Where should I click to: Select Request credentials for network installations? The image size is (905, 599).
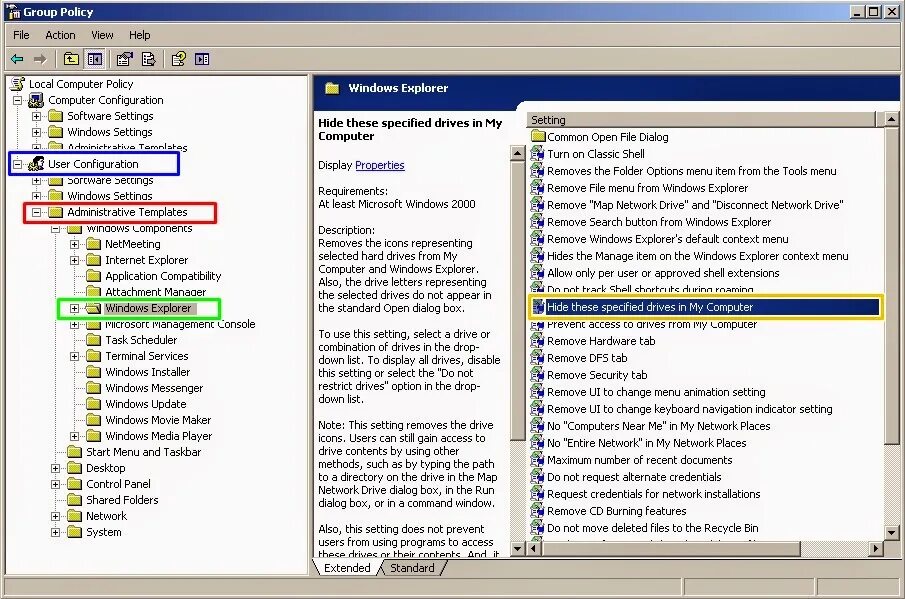[x=653, y=493]
